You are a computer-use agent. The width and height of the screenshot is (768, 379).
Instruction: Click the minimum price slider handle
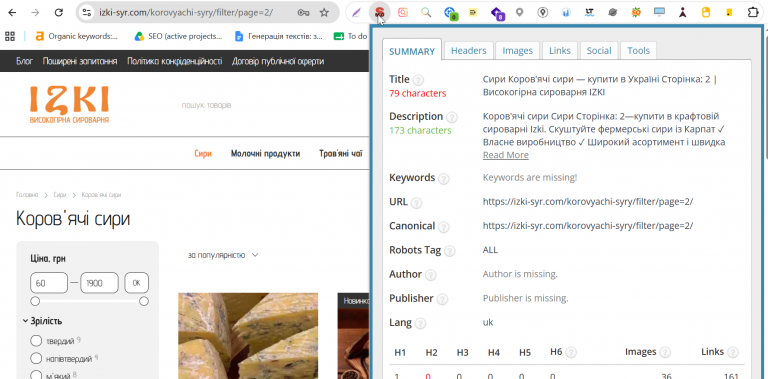[x=35, y=301]
